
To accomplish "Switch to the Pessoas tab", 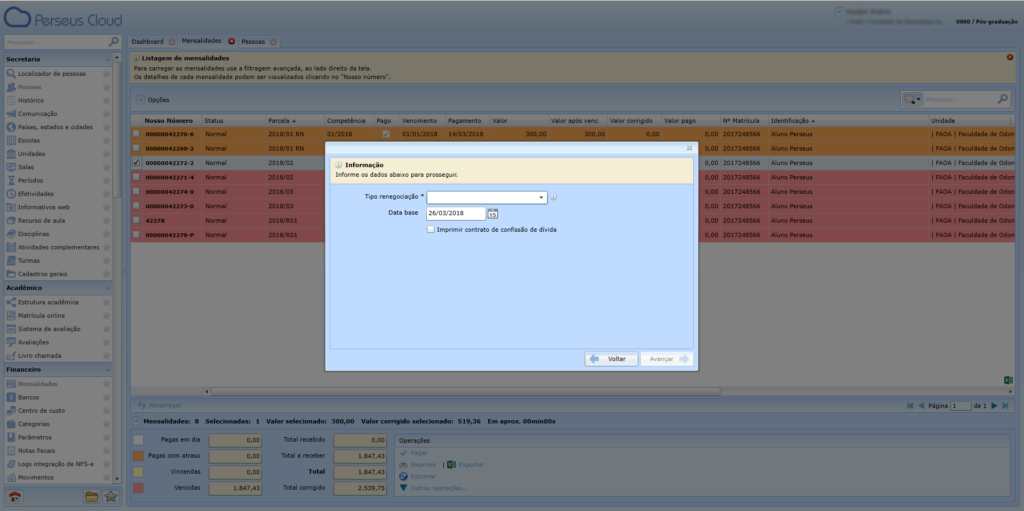I will tap(253, 42).
